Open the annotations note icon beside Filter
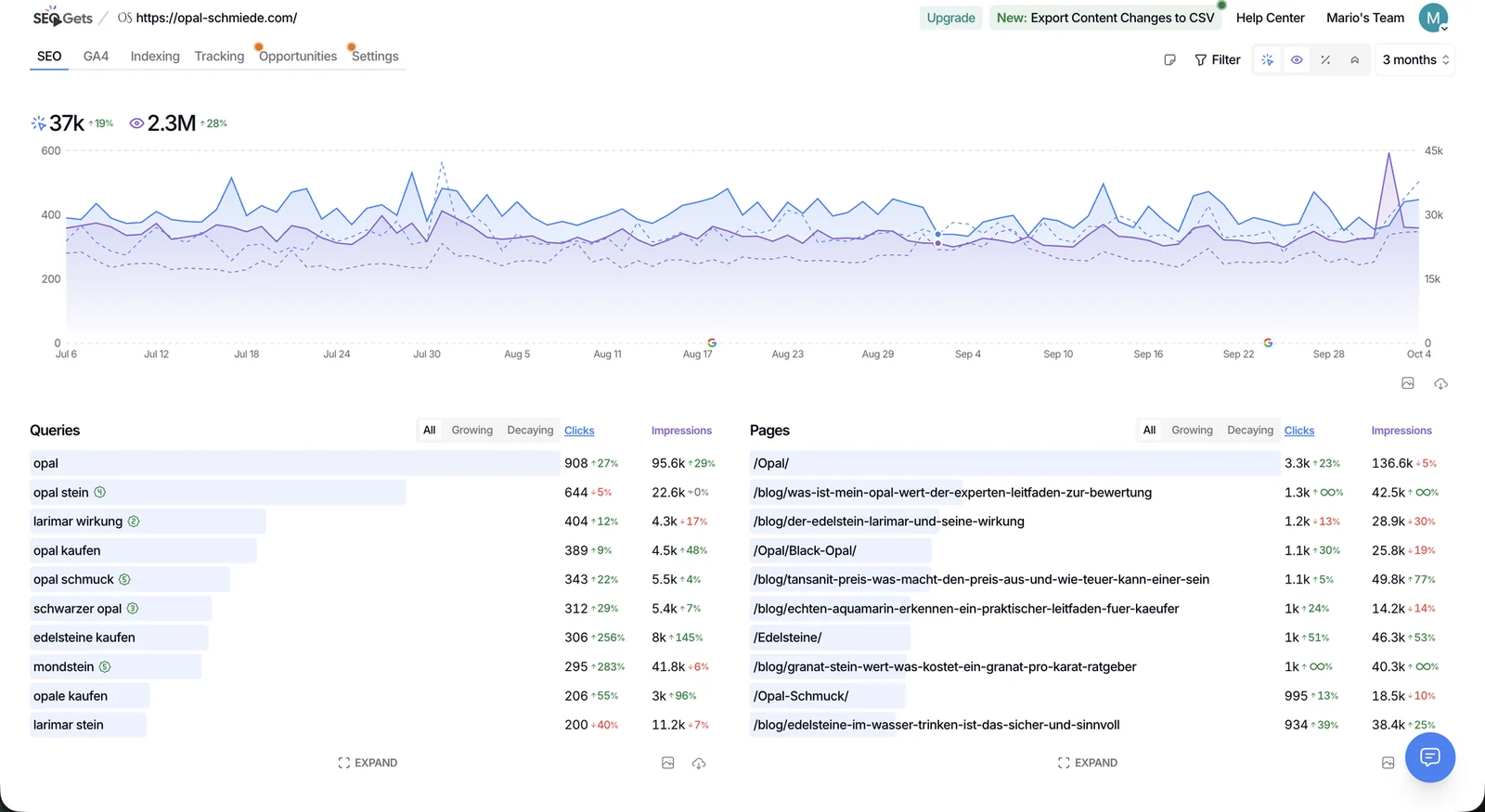 point(1169,59)
